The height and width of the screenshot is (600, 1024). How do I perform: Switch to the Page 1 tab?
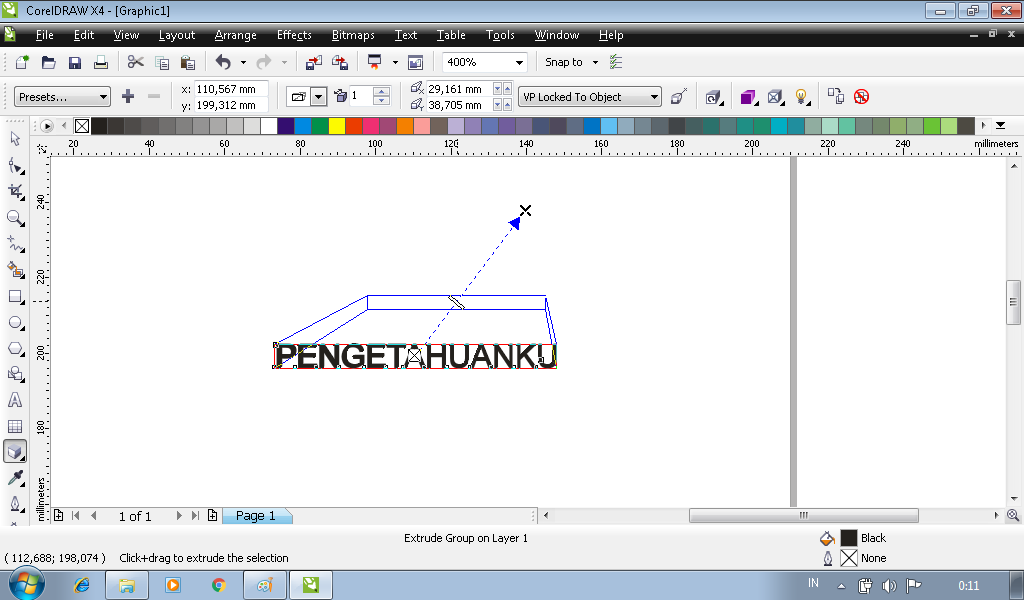[256, 515]
